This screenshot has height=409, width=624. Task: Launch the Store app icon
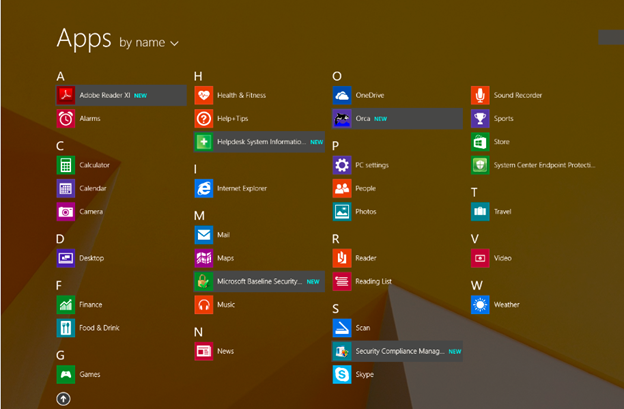point(480,142)
